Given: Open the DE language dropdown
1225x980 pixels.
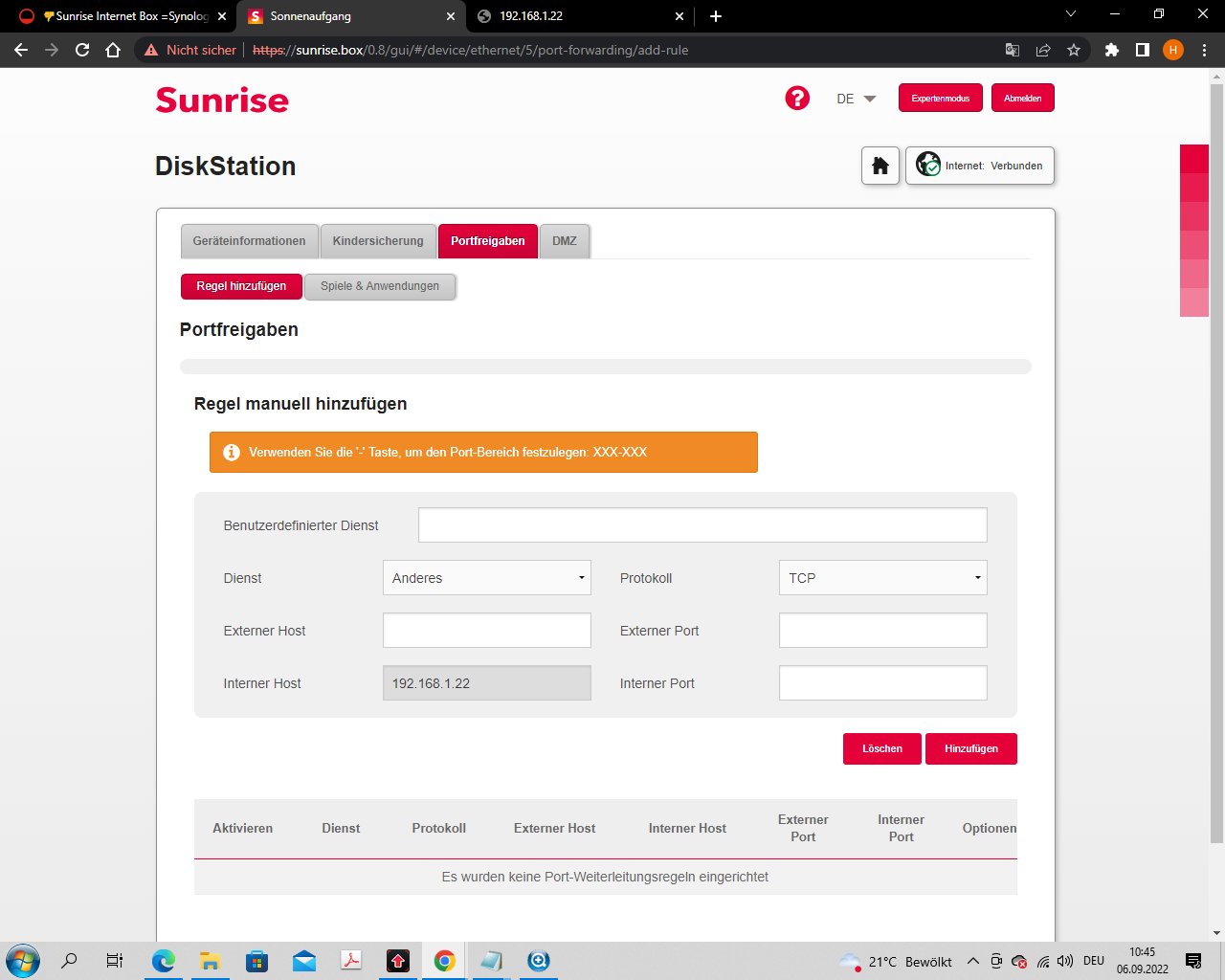Looking at the screenshot, I should [856, 99].
